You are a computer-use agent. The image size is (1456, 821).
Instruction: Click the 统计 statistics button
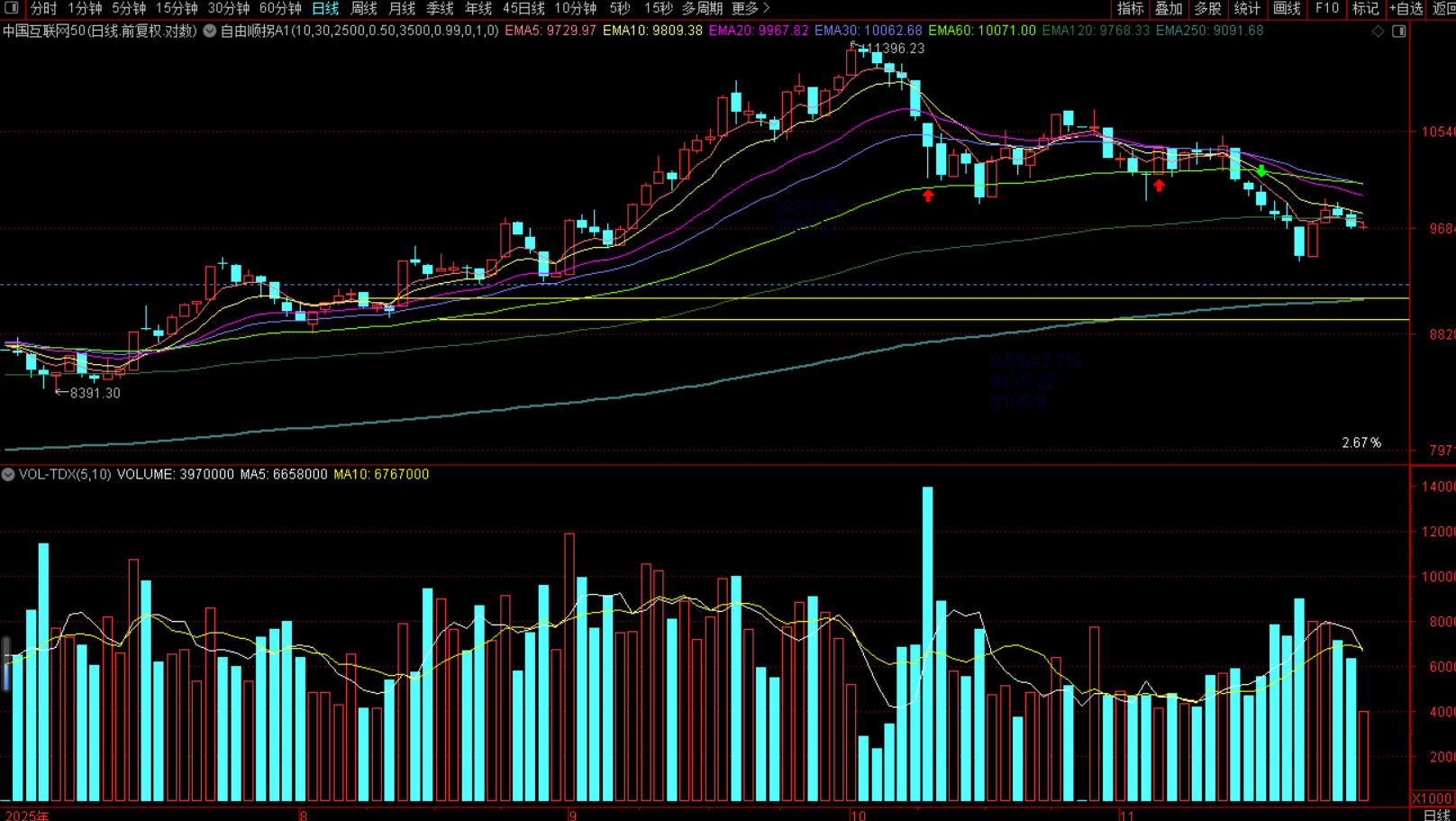[x=1247, y=8]
